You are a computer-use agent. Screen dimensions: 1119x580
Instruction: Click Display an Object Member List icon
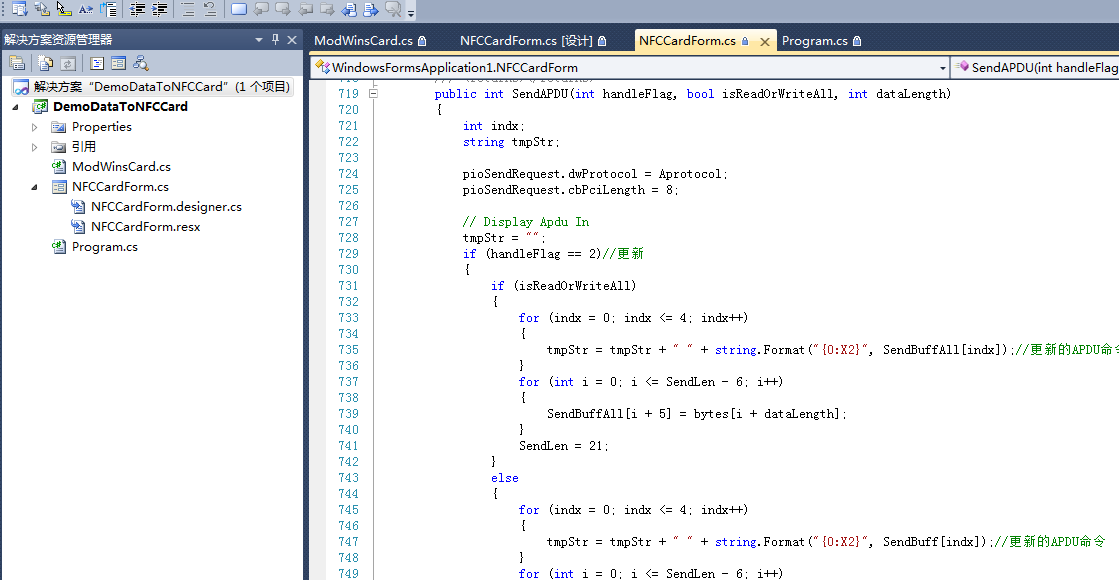tap(20, 9)
